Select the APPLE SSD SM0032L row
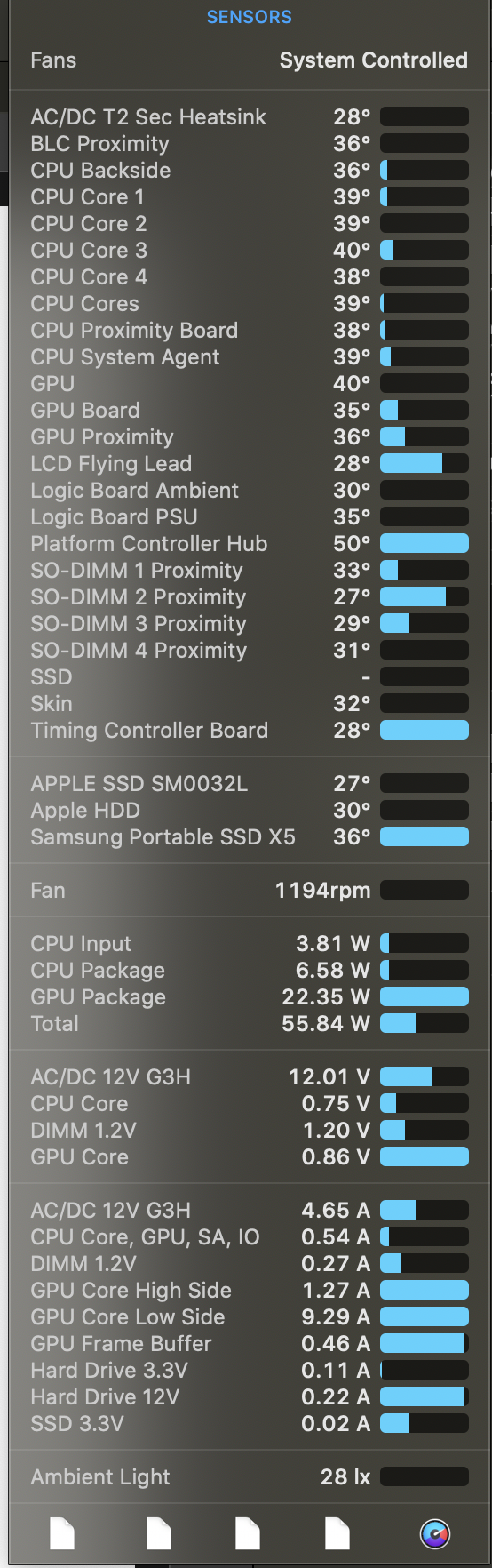This screenshot has height=1568, width=492. coord(249,783)
